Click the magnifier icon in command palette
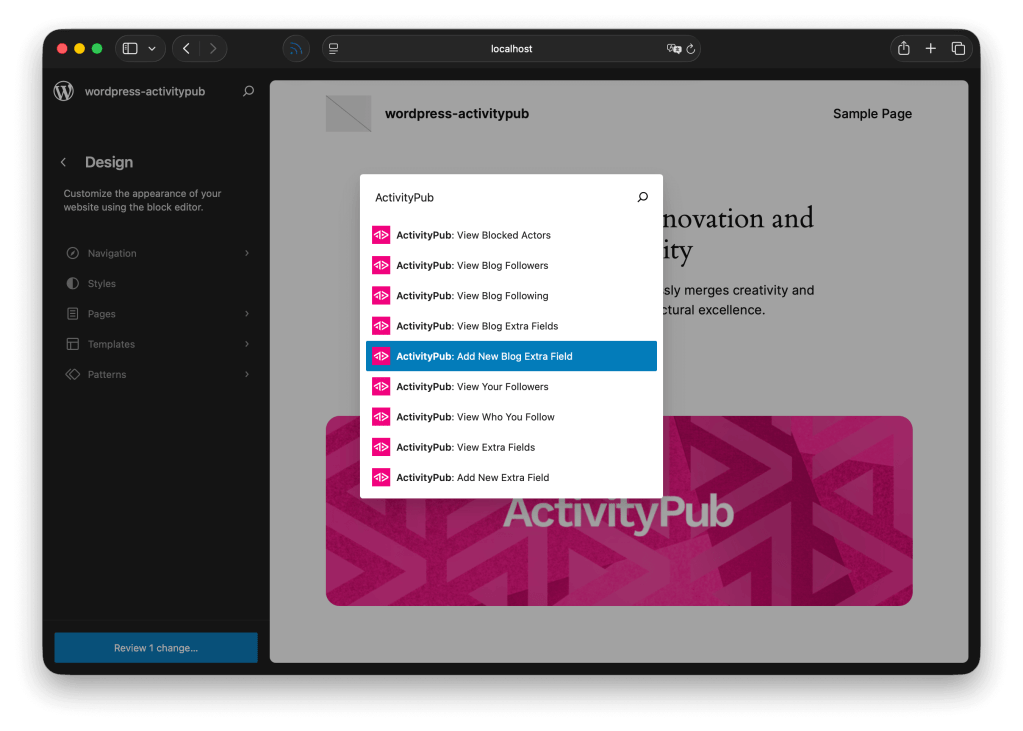This screenshot has width=1023, height=731. click(x=642, y=198)
